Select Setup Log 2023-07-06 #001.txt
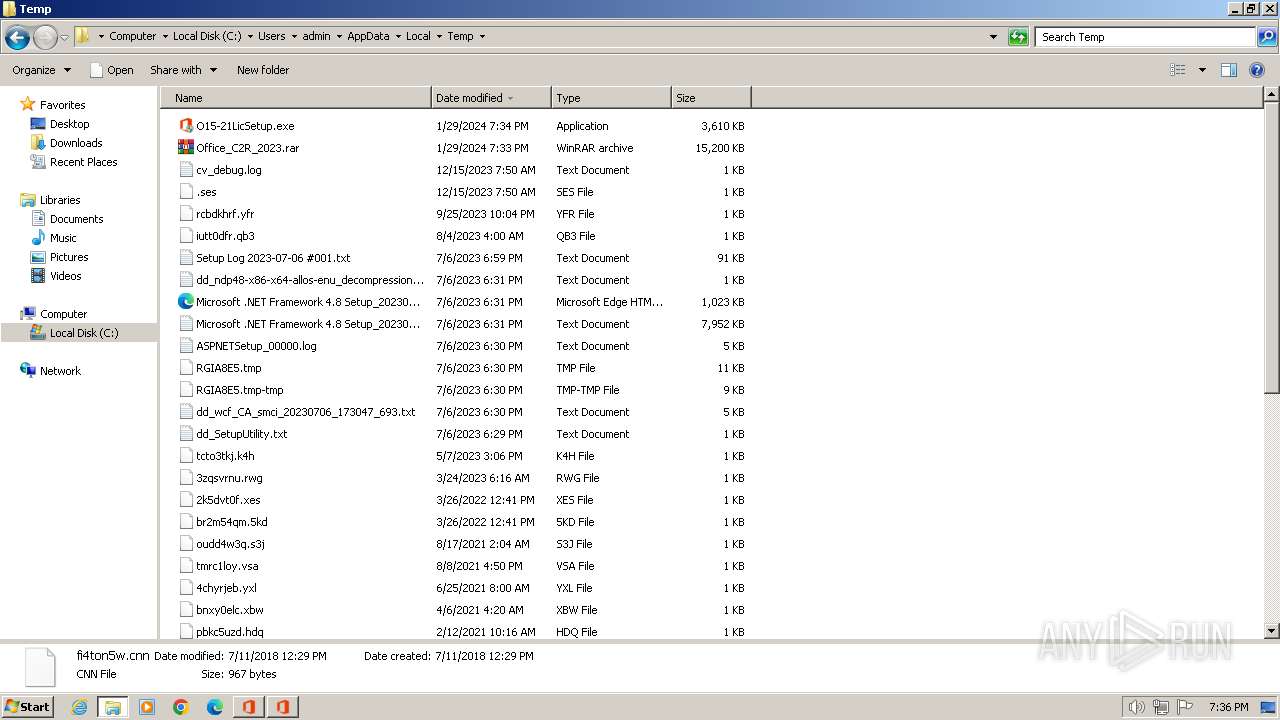 click(x=273, y=258)
